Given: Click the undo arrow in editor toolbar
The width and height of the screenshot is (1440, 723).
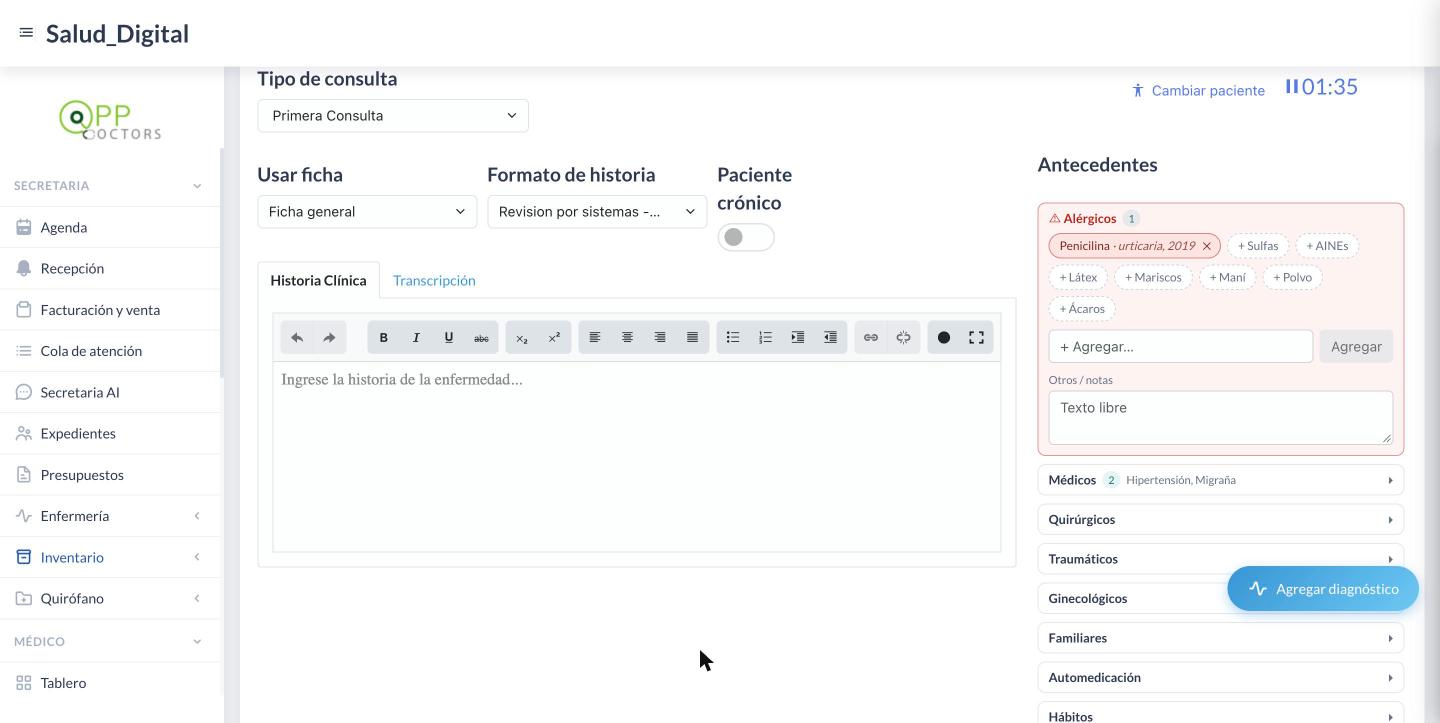Looking at the screenshot, I should tap(297, 338).
